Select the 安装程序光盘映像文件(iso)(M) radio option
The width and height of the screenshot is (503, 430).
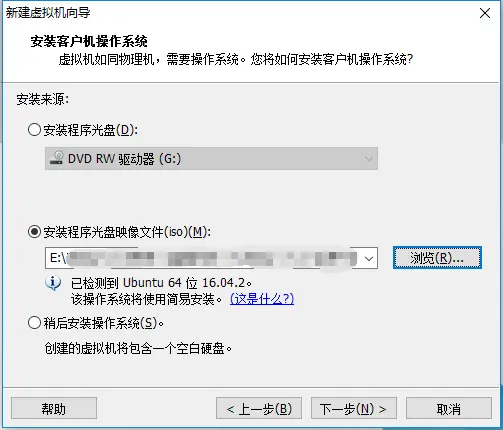click(34, 232)
